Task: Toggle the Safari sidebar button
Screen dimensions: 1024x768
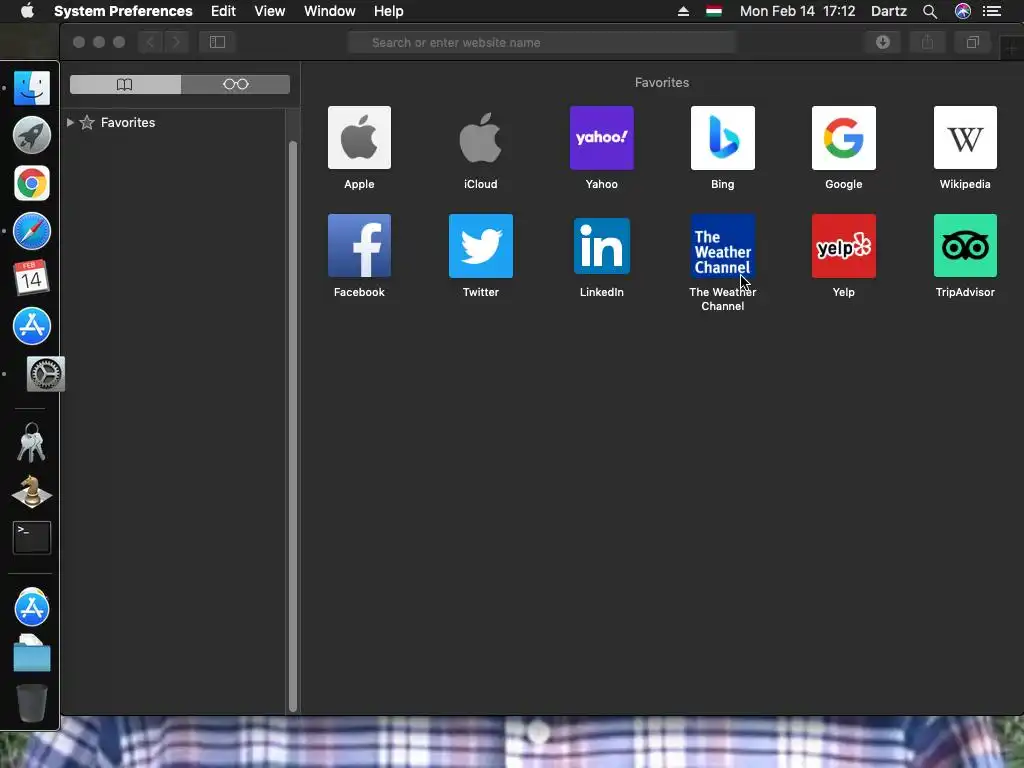Action: pos(217,42)
